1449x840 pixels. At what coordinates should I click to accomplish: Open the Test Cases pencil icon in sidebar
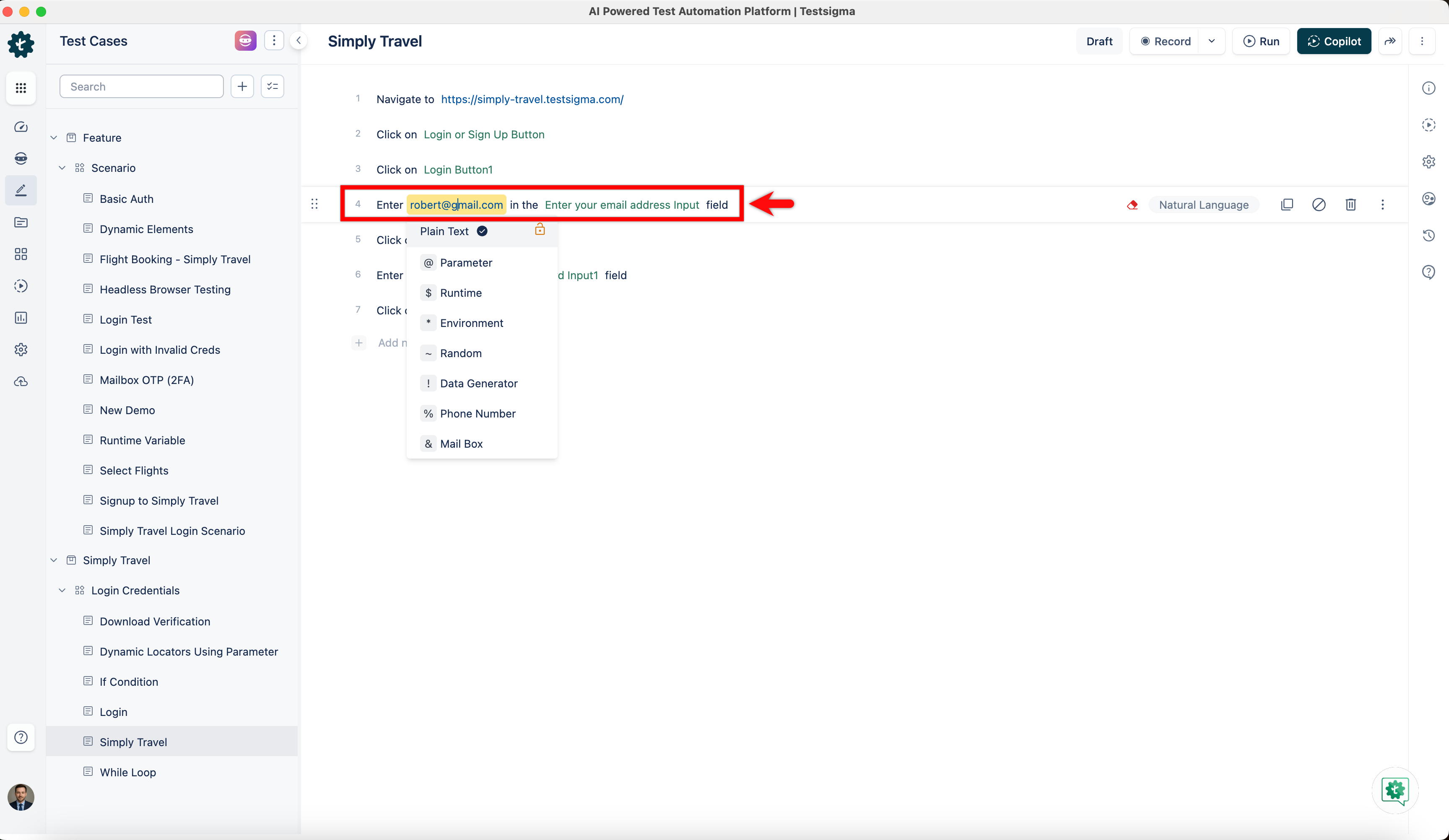click(21, 190)
